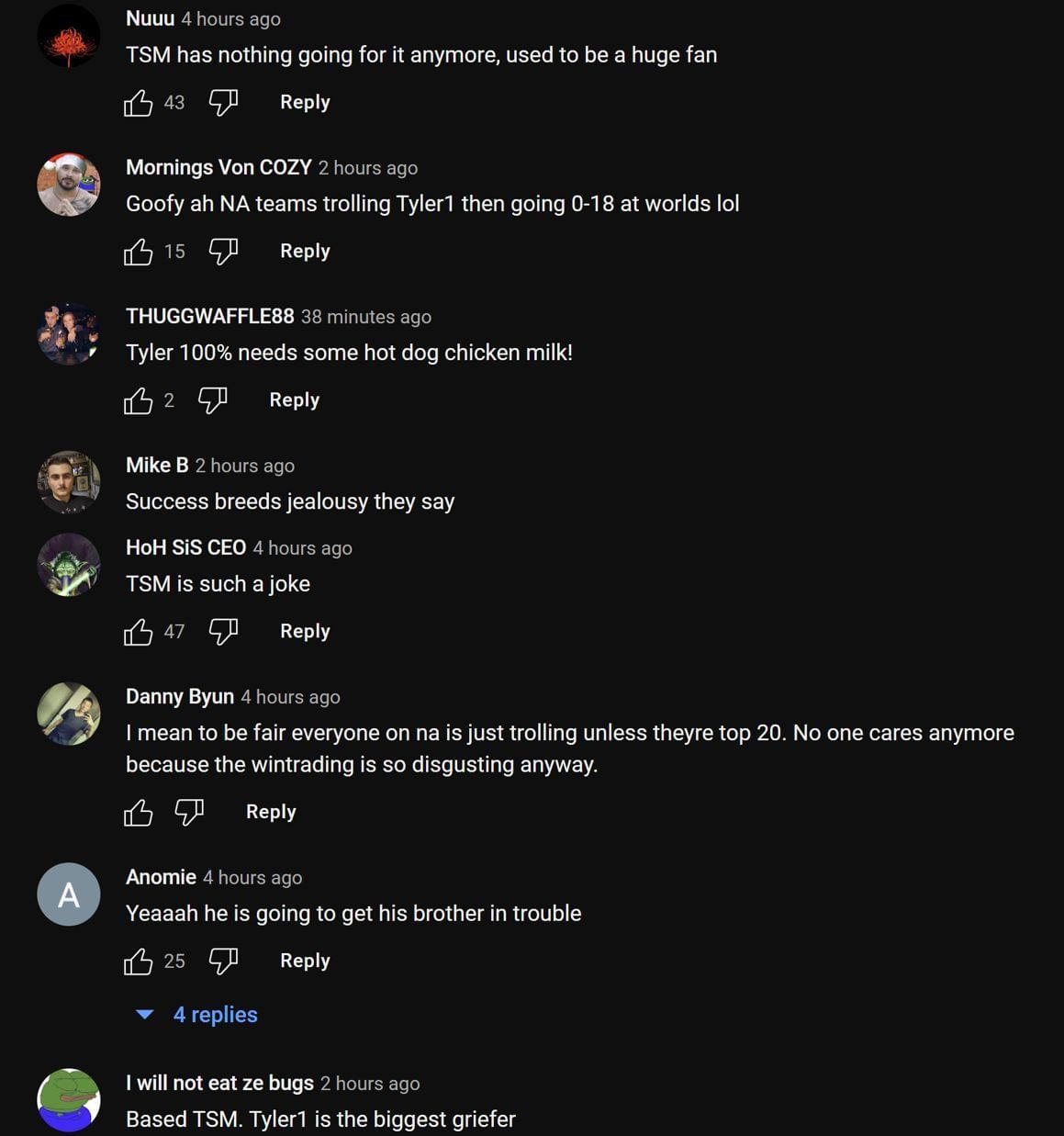
Task: Like Danny Byun's comment about wintrading
Action: click(x=140, y=812)
